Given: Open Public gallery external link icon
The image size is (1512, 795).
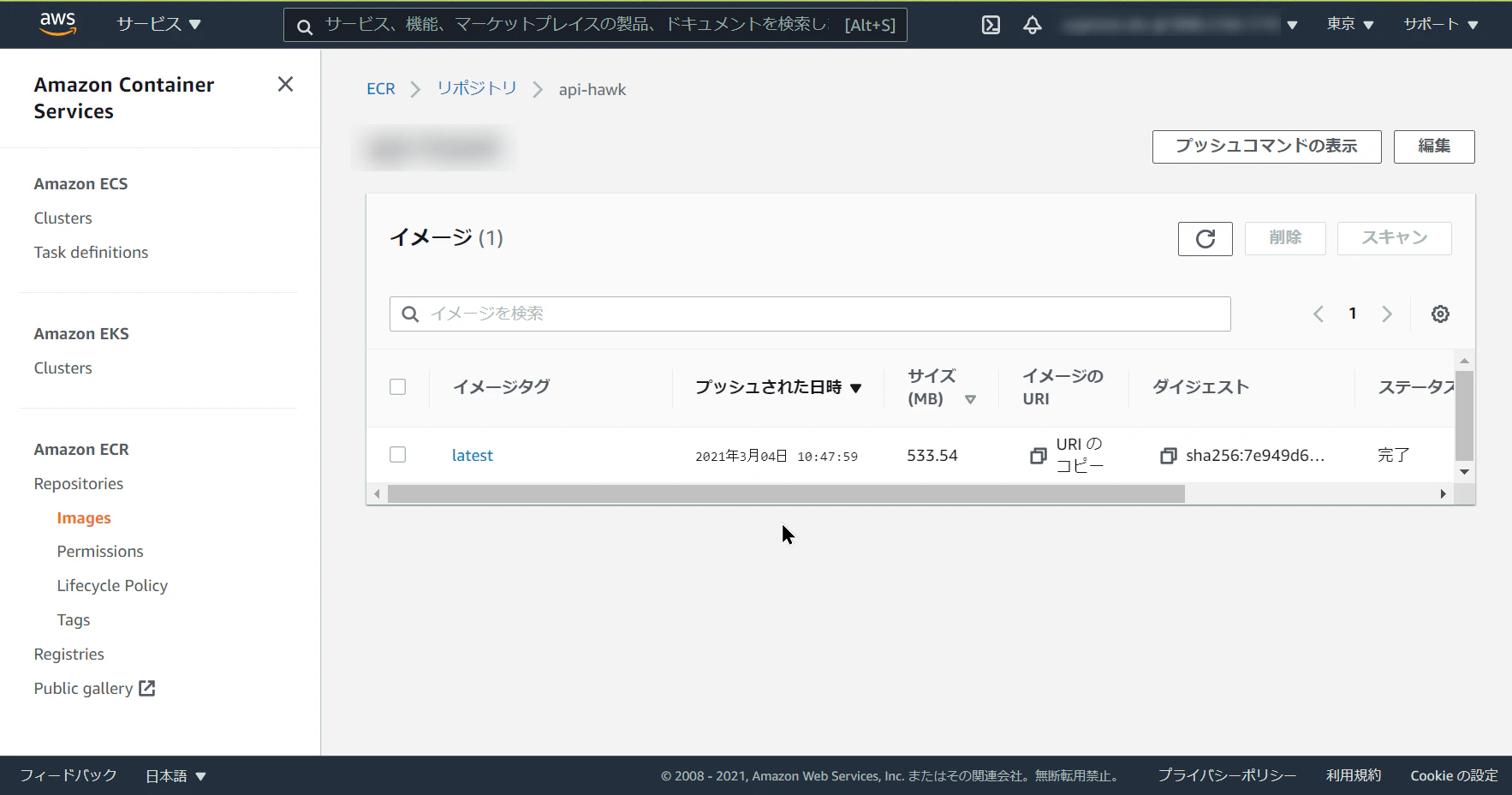Looking at the screenshot, I should pyautogui.click(x=147, y=688).
